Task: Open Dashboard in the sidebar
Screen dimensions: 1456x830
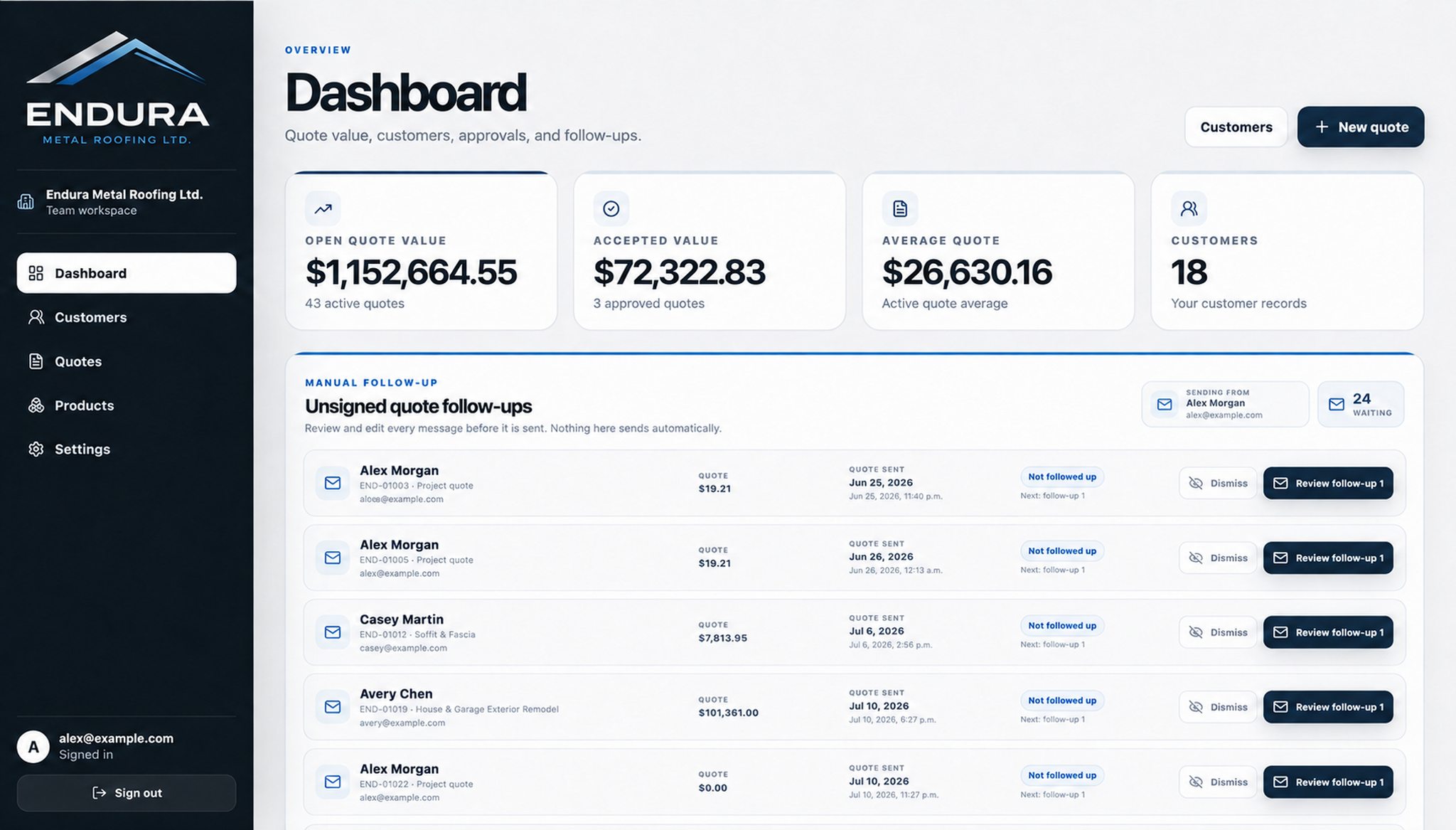Action: pyautogui.click(x=127, y=273)
